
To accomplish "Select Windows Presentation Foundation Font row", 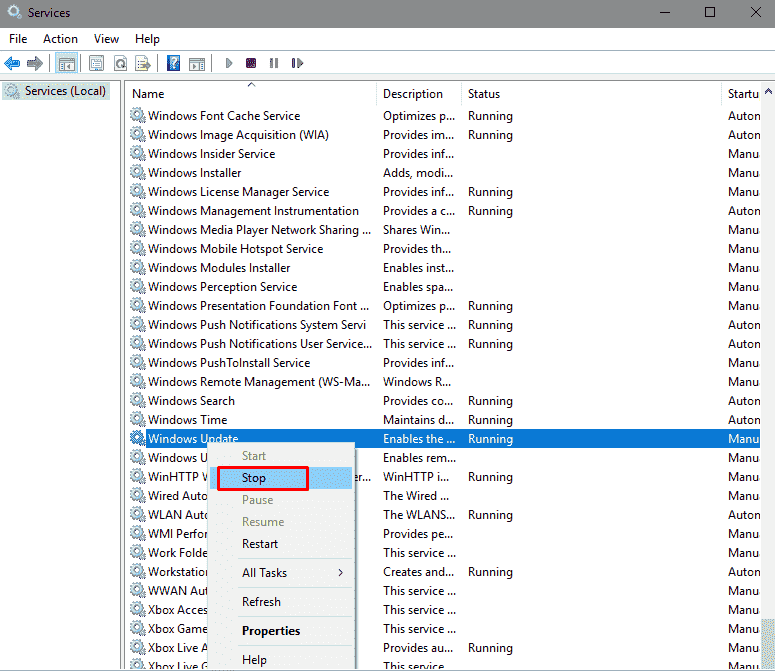I will pos(445,306).
